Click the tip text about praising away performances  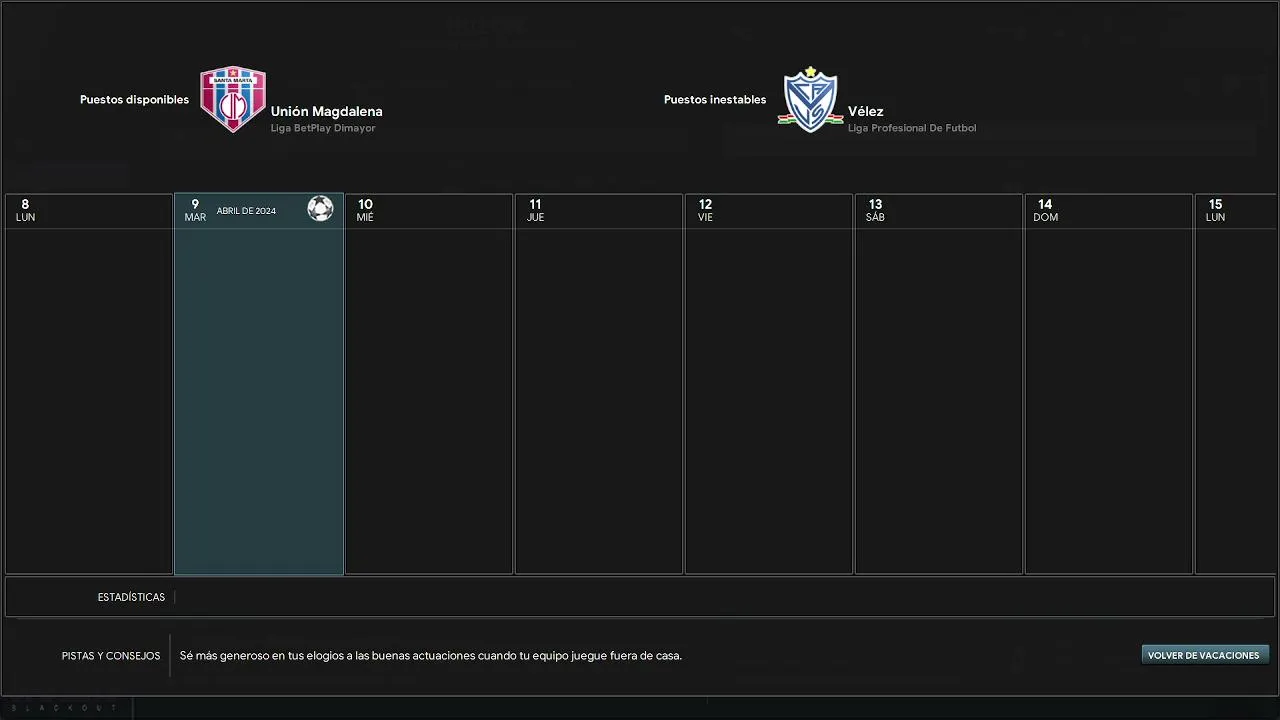pos(431,656)
